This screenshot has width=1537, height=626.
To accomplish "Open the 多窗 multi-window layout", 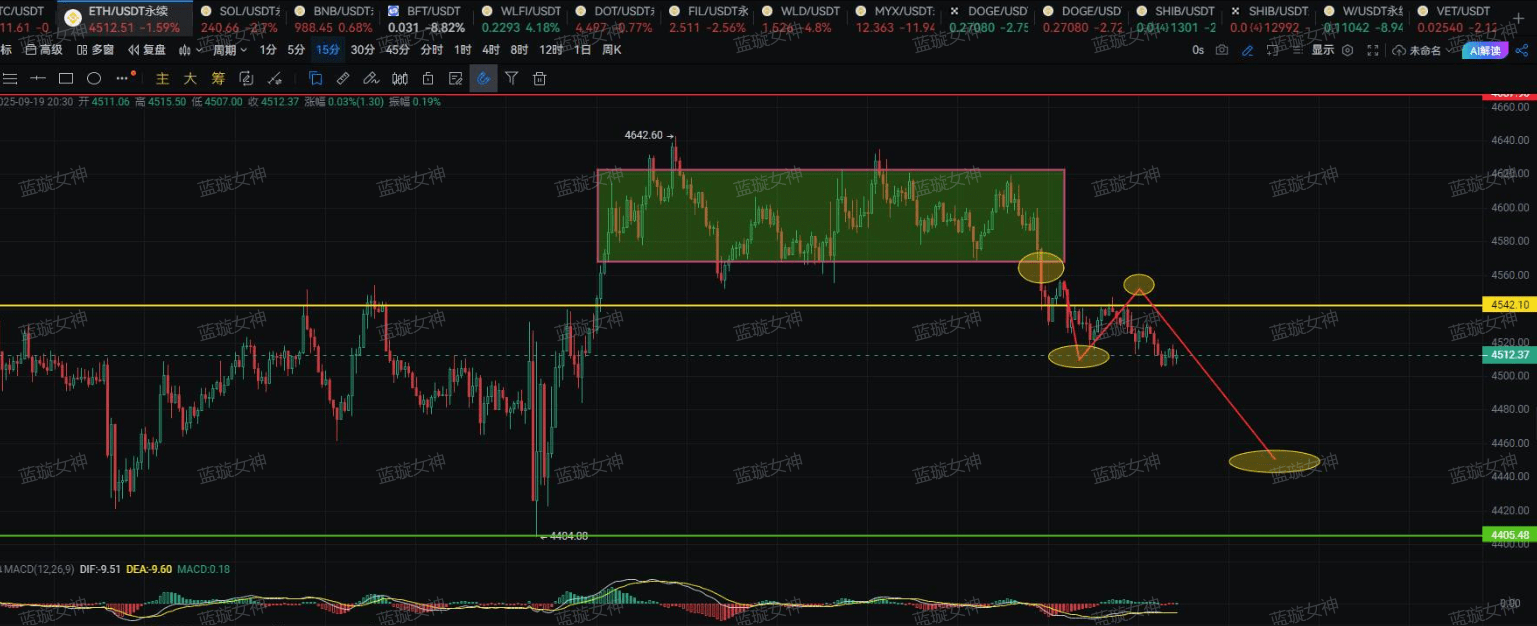I will point(94,50).
